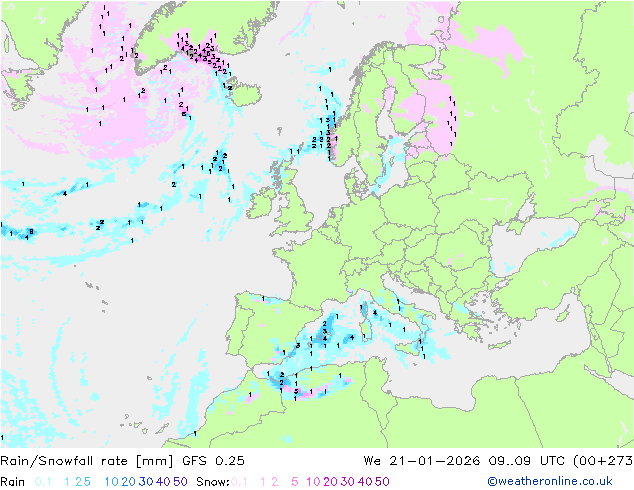Pick the Snow legend value 50
Screen dimensions: 634x490
pyautogui.click(x=382, y=482)
